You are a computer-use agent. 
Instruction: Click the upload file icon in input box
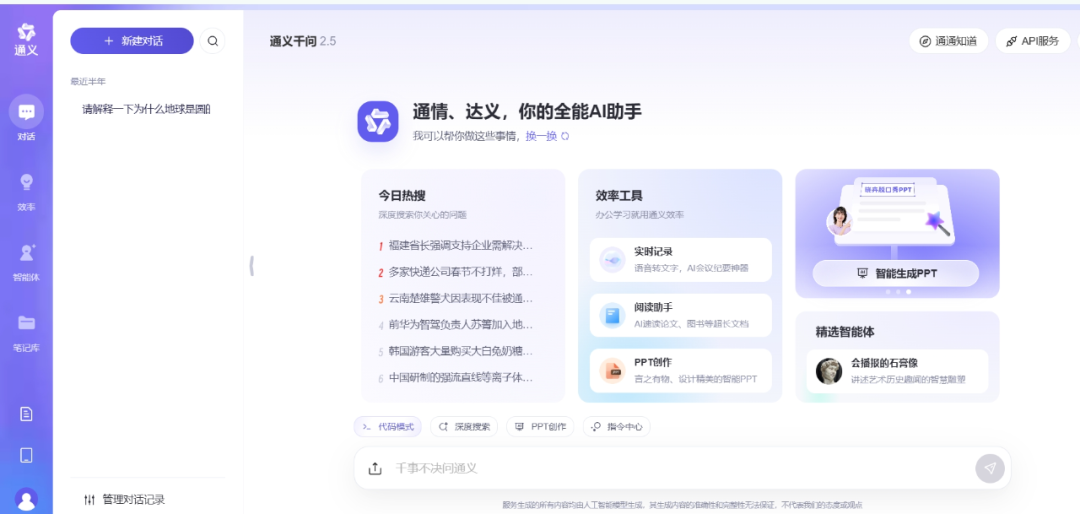click(375, 469)
